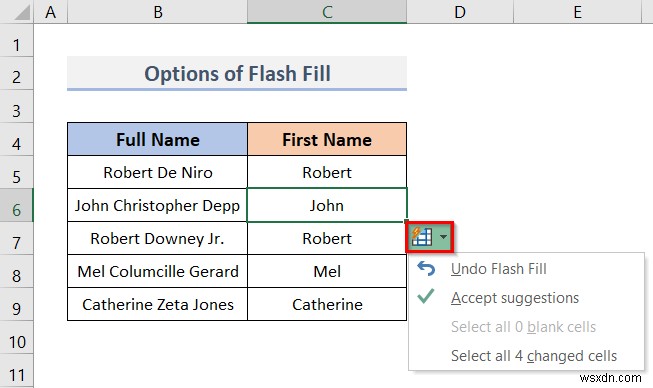Select column E header

[577, 12]
